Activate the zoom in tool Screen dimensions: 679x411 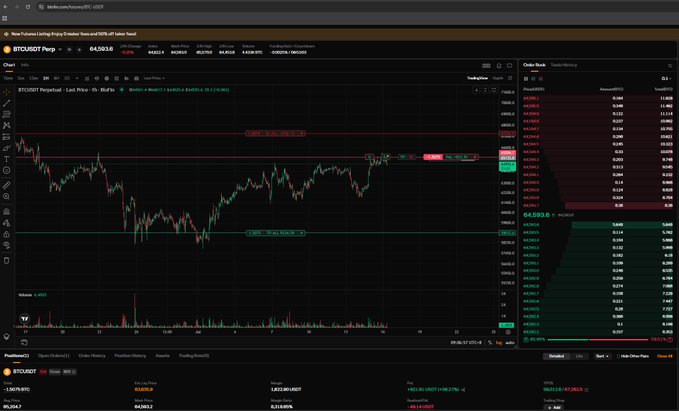coord(6,196)
